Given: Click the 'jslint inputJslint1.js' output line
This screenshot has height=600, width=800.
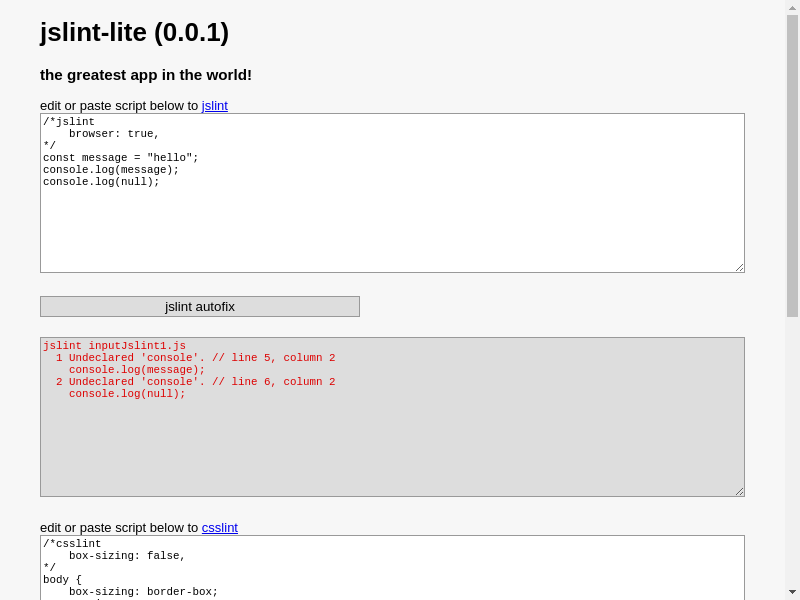Looking at the screenshot, I should pyautogui.click(x=114, y=345).
